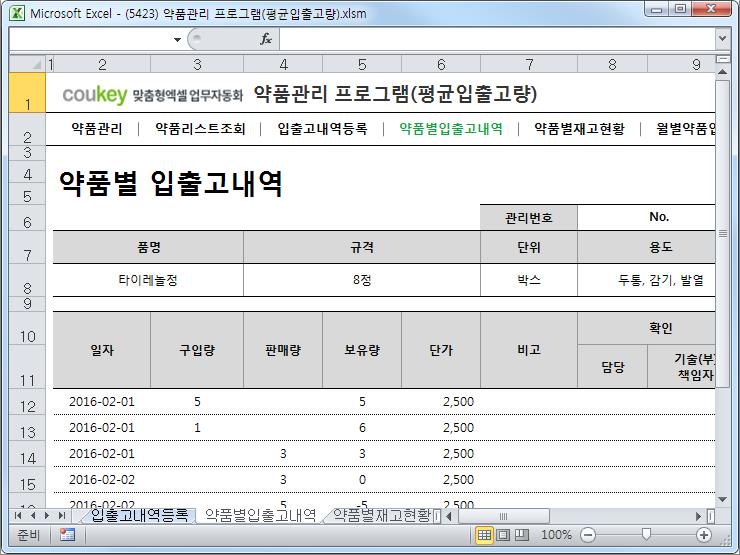This screenshot has width=740, height=555.
Task: Click the vertical split box above scrollbar
Action: coord(722,59)
